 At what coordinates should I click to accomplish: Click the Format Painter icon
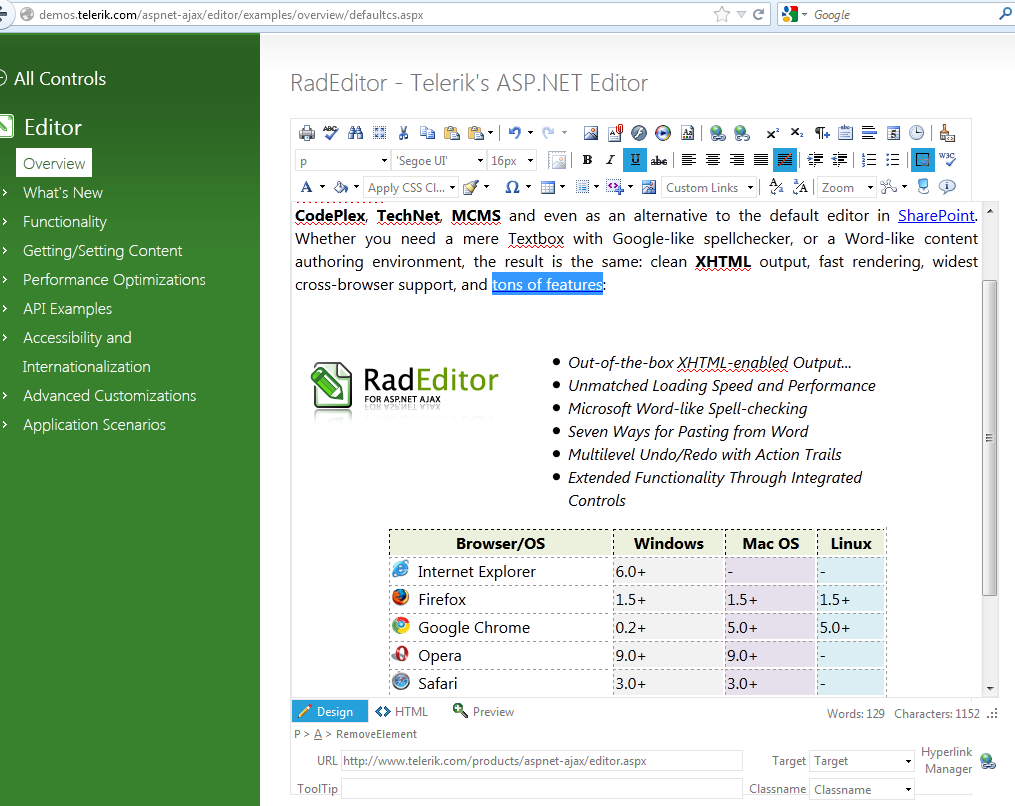point(471,187)
